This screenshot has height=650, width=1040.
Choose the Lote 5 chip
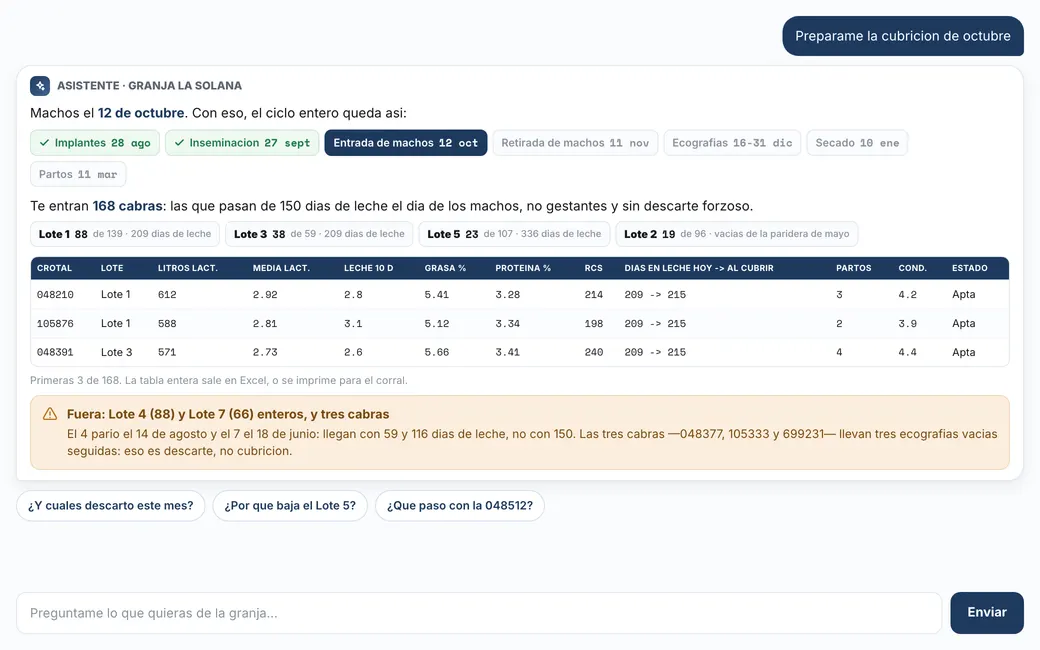point(514,234)
